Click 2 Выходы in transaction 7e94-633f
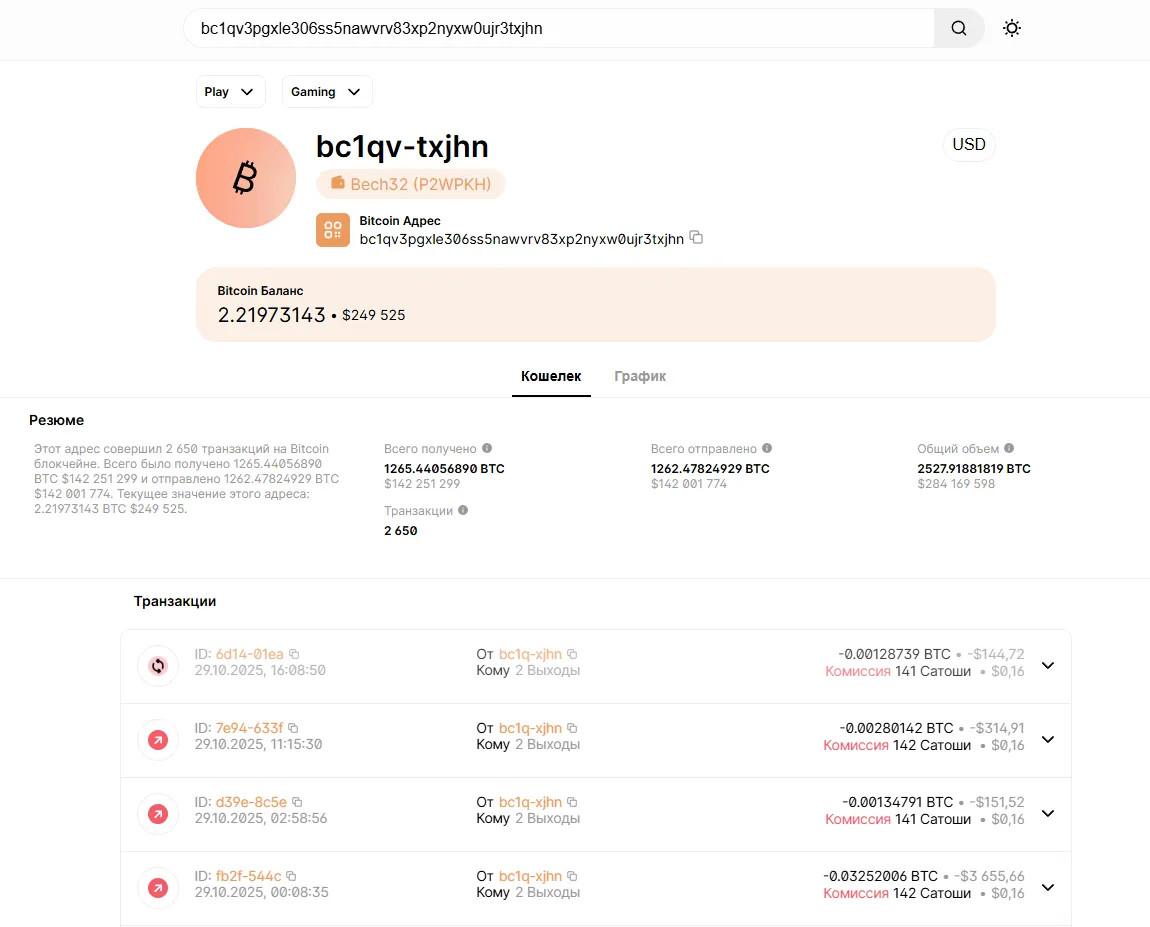This screenshot has width=1150, height=927. [x=547, y=744]
